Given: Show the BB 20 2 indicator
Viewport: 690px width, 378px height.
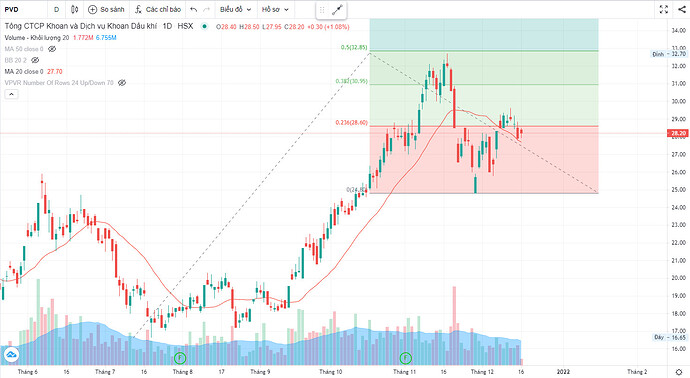Looking at the screenshot, I should pyautogui.click(x=35, y=60).
